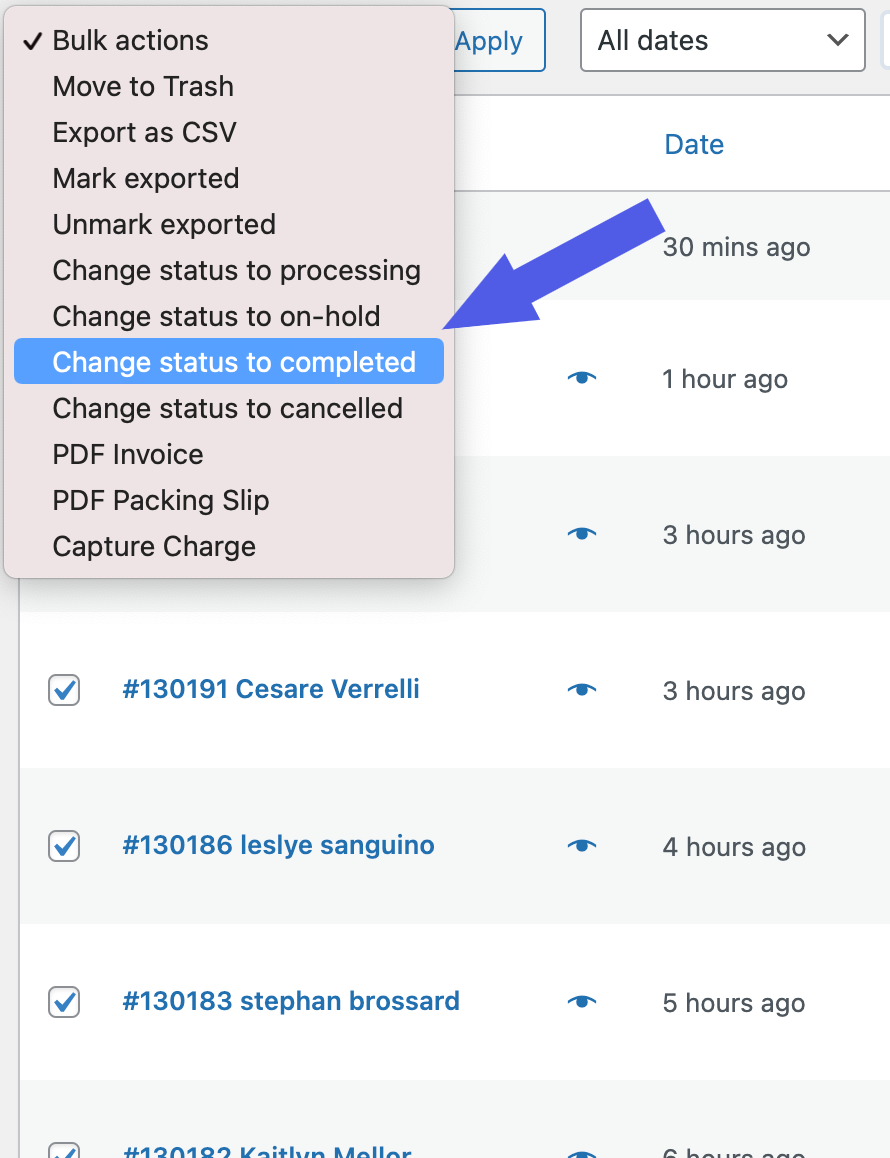Click the preview eye icon for order #130186
890x1158 pixels.
coord(581,846)
